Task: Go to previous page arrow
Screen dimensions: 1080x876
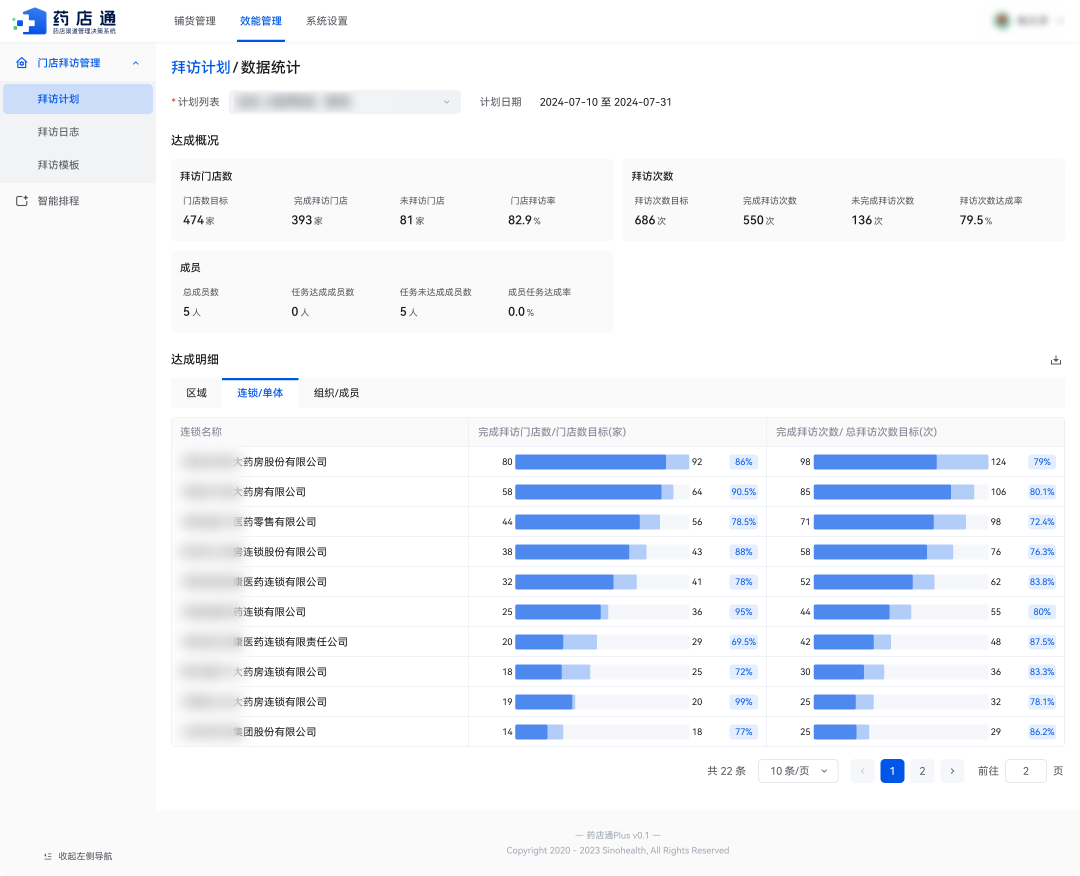Action: click(x=862, y=771)
